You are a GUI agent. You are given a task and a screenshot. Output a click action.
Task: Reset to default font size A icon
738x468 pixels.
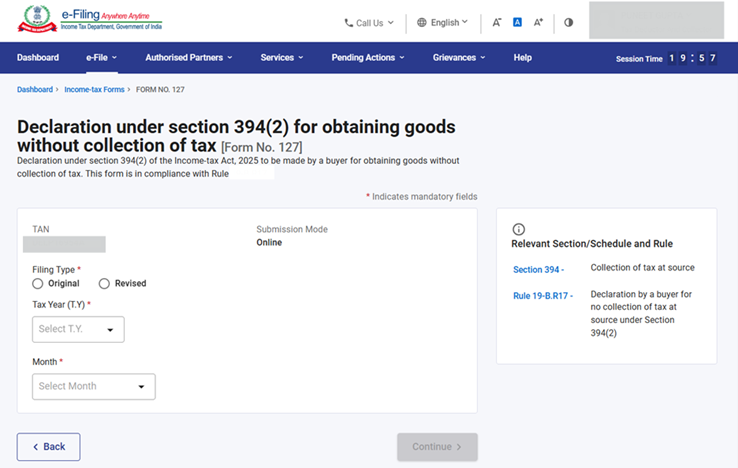click(517, 22)
